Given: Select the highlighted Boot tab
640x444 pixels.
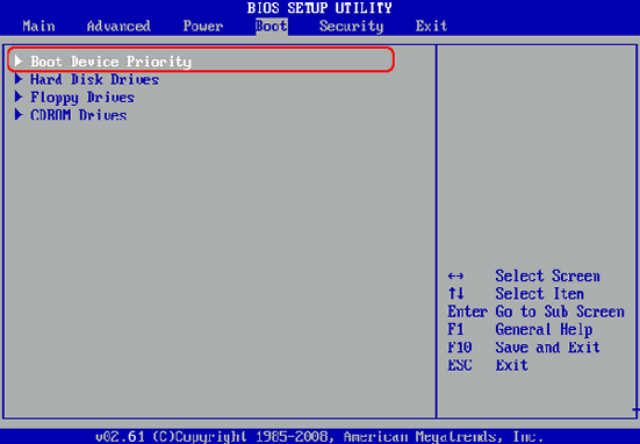Looking at the screenshot, I should point(270,26).
